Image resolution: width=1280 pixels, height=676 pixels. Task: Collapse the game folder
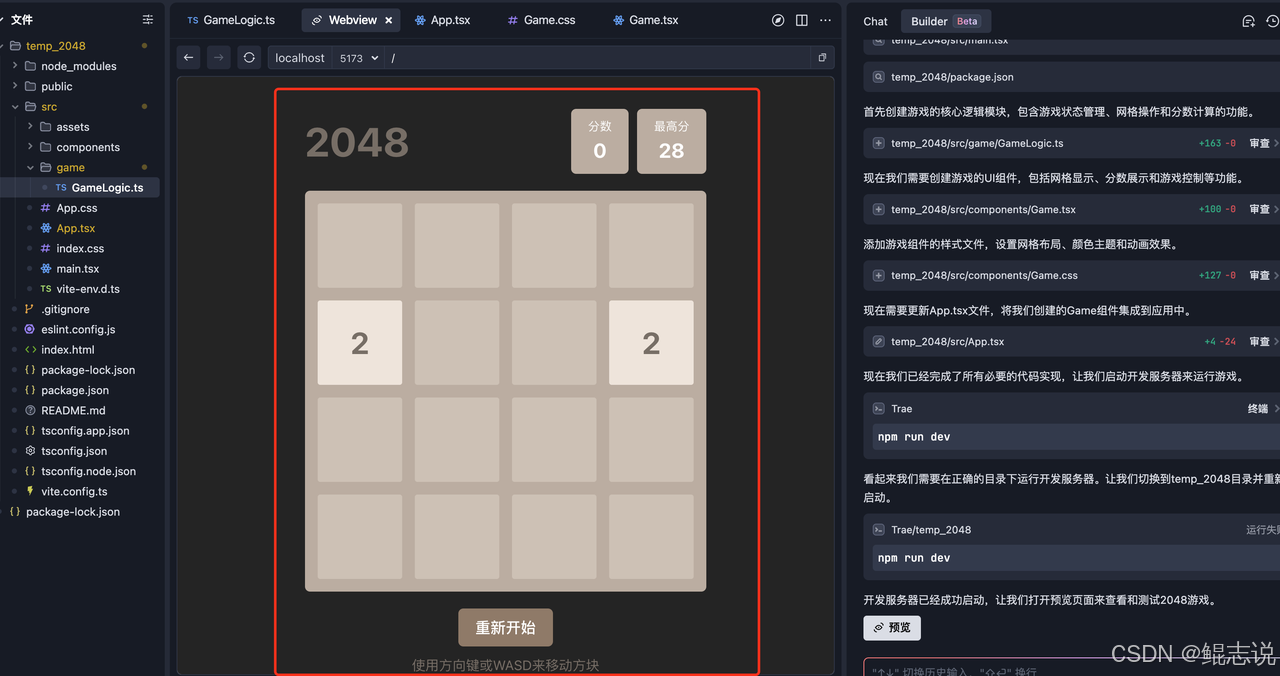click(x=70, y=168)
